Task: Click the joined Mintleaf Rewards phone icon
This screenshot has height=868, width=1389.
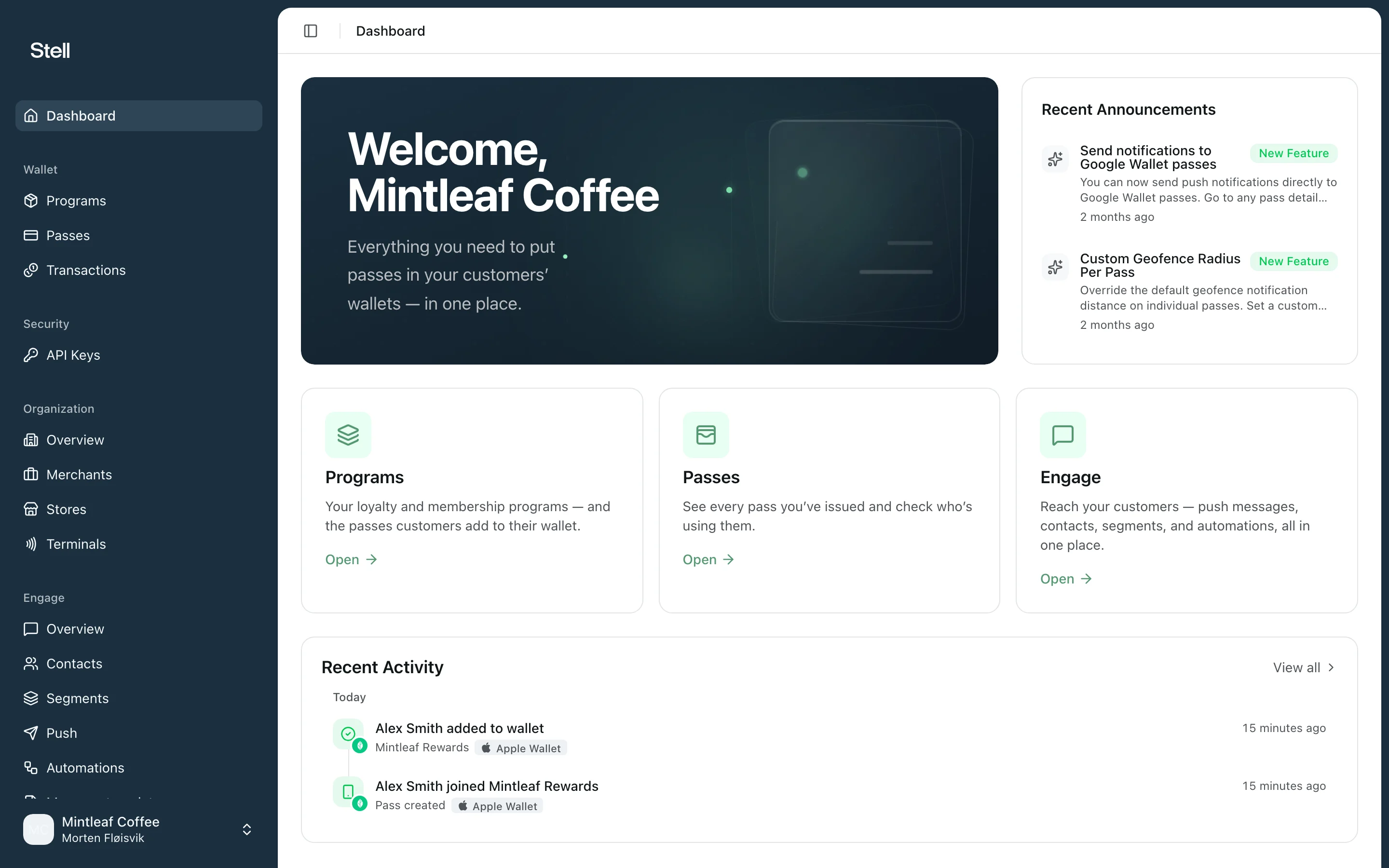Action: (x=348, y=792)
